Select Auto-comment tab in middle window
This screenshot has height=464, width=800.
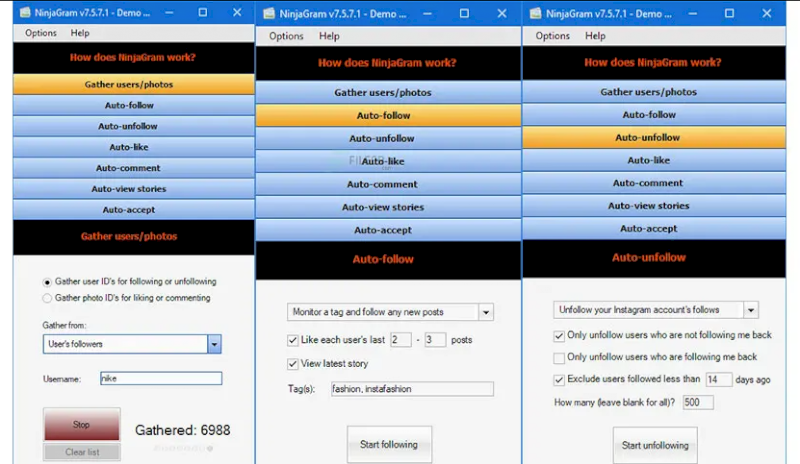(x=388, y=184)
